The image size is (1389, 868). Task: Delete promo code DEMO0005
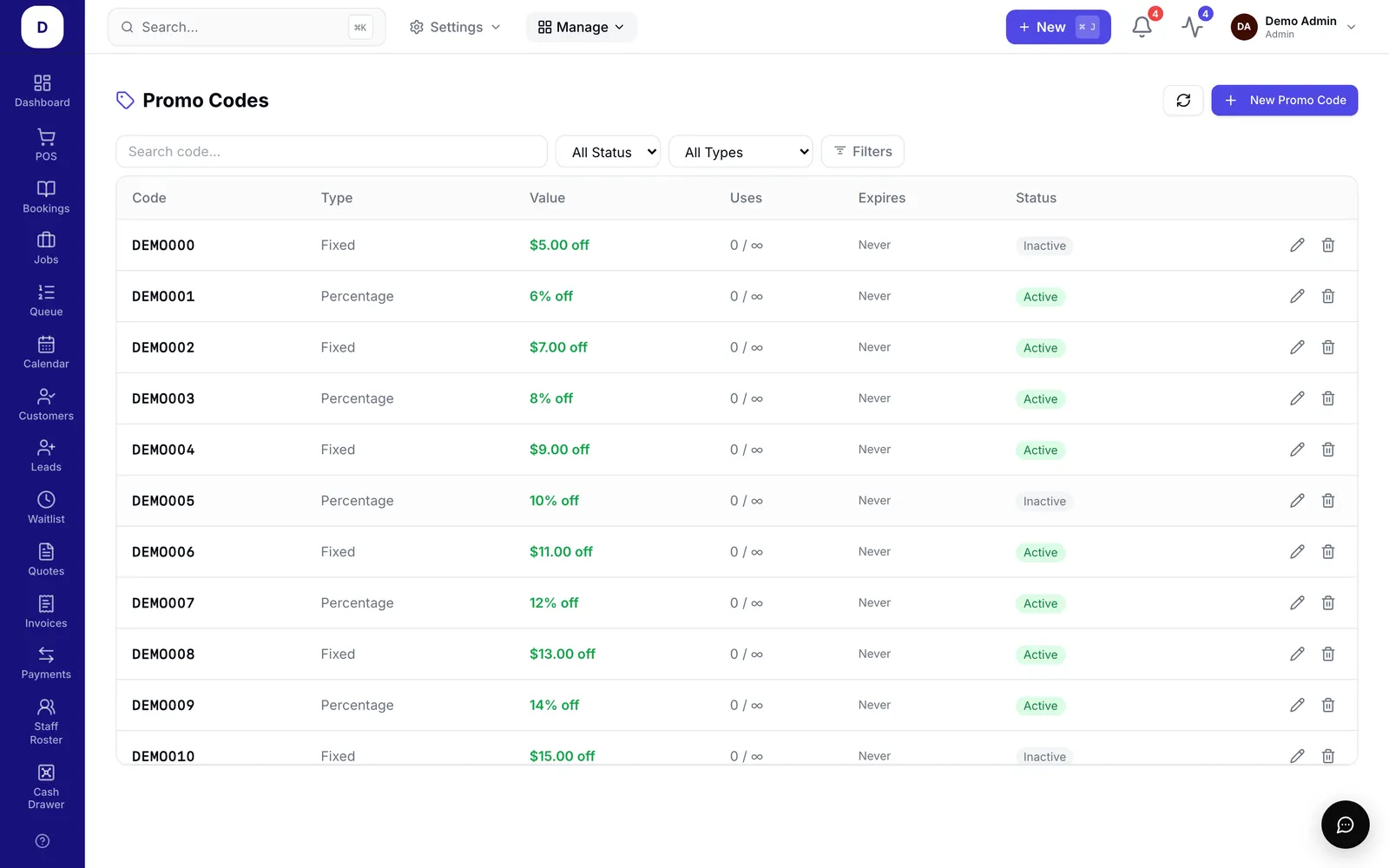pyautogui.click(x=1328, y=501)
